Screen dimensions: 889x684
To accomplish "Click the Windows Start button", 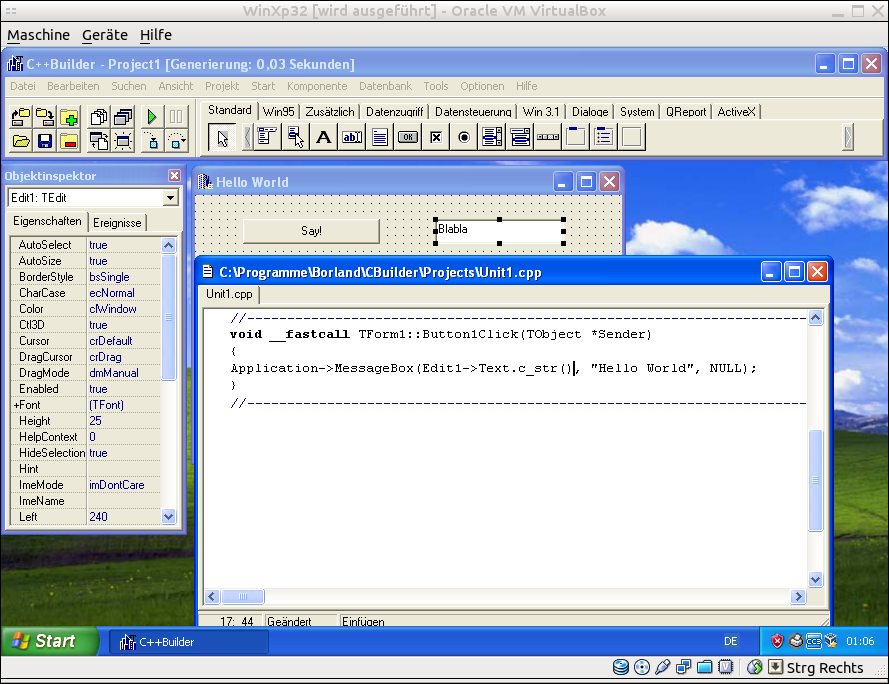I will pos(50,641).
